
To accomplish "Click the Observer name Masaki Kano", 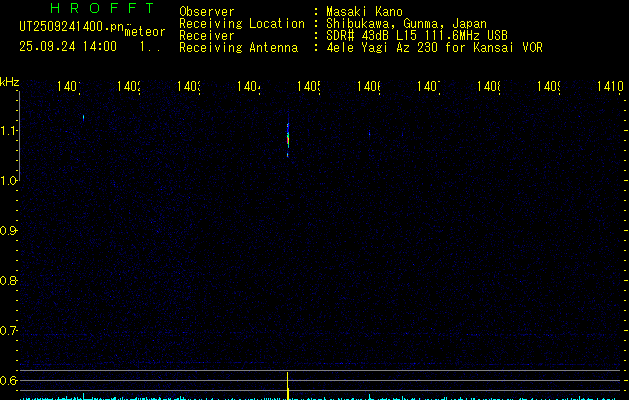I will [364, 12].
